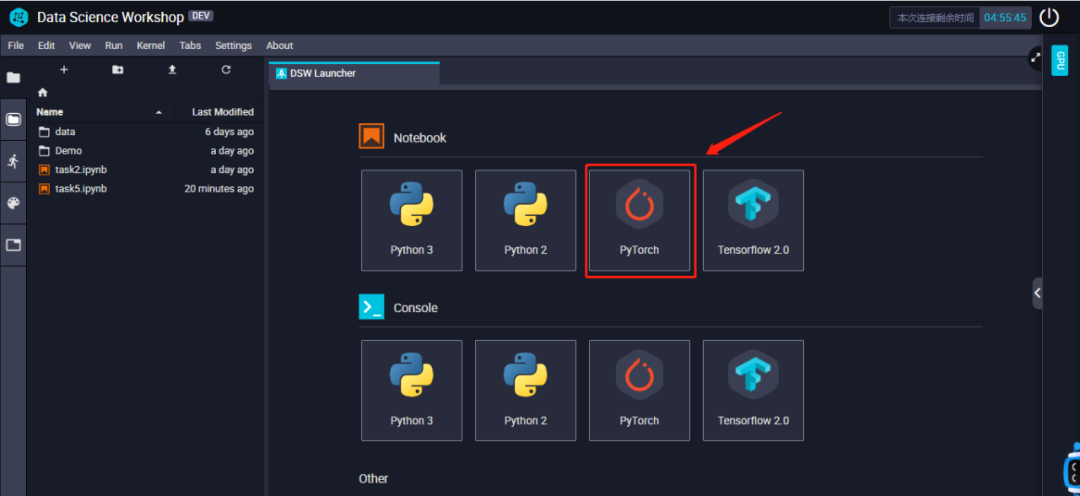Click the 本次连接剩余时间 label
This screenshot has height=496, width=1080.
click(935, 18)
